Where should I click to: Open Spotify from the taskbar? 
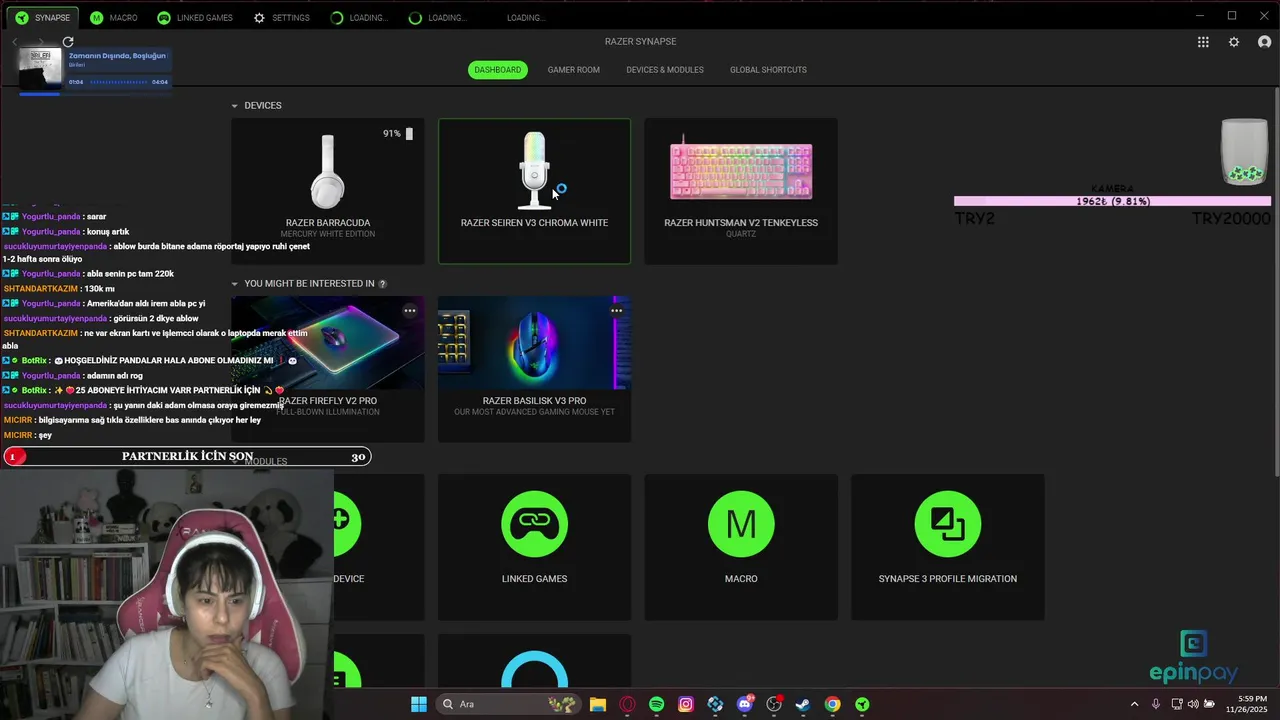tap(656, 704)
